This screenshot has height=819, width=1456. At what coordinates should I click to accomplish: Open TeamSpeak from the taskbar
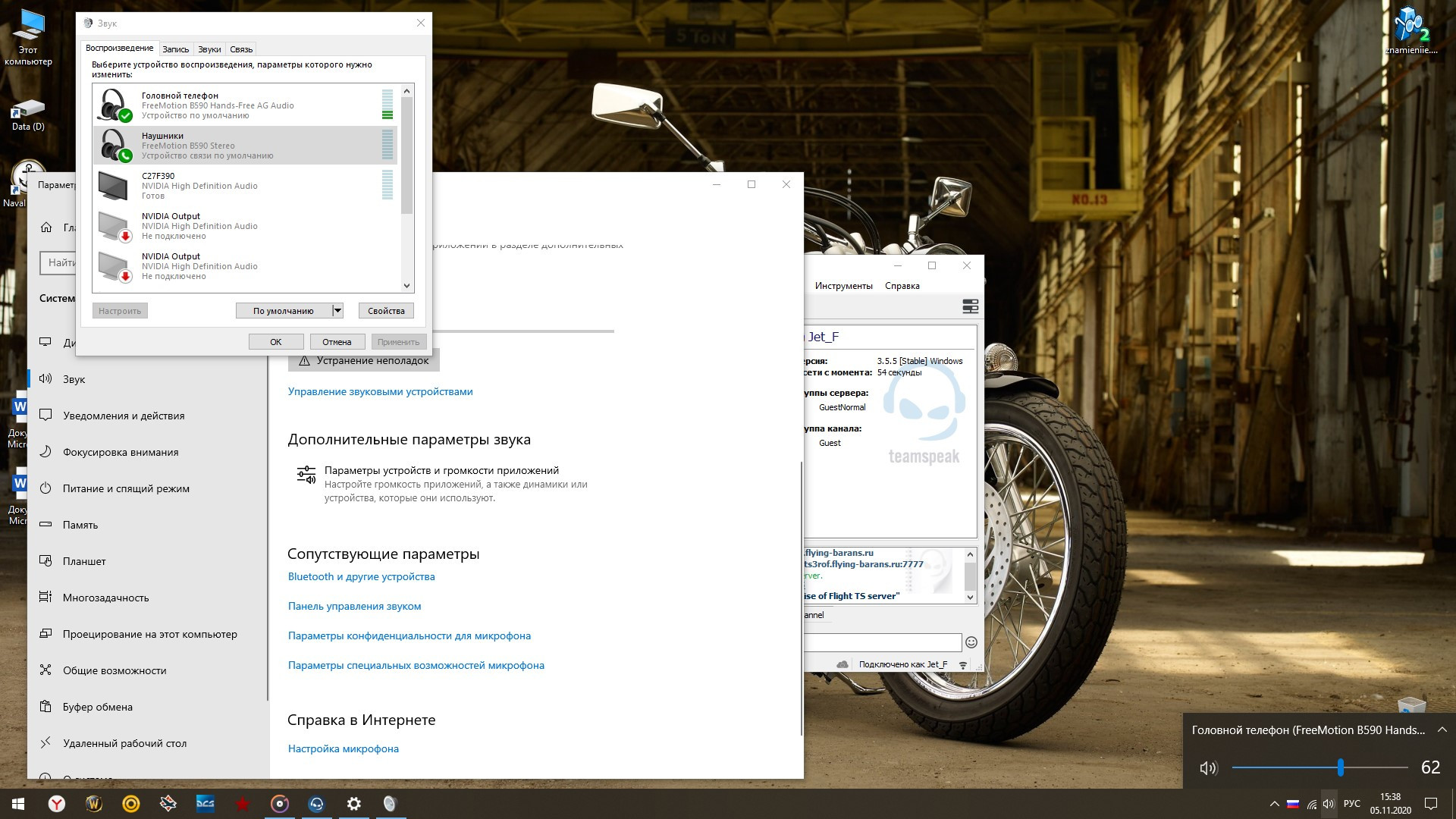pos(316,804)
